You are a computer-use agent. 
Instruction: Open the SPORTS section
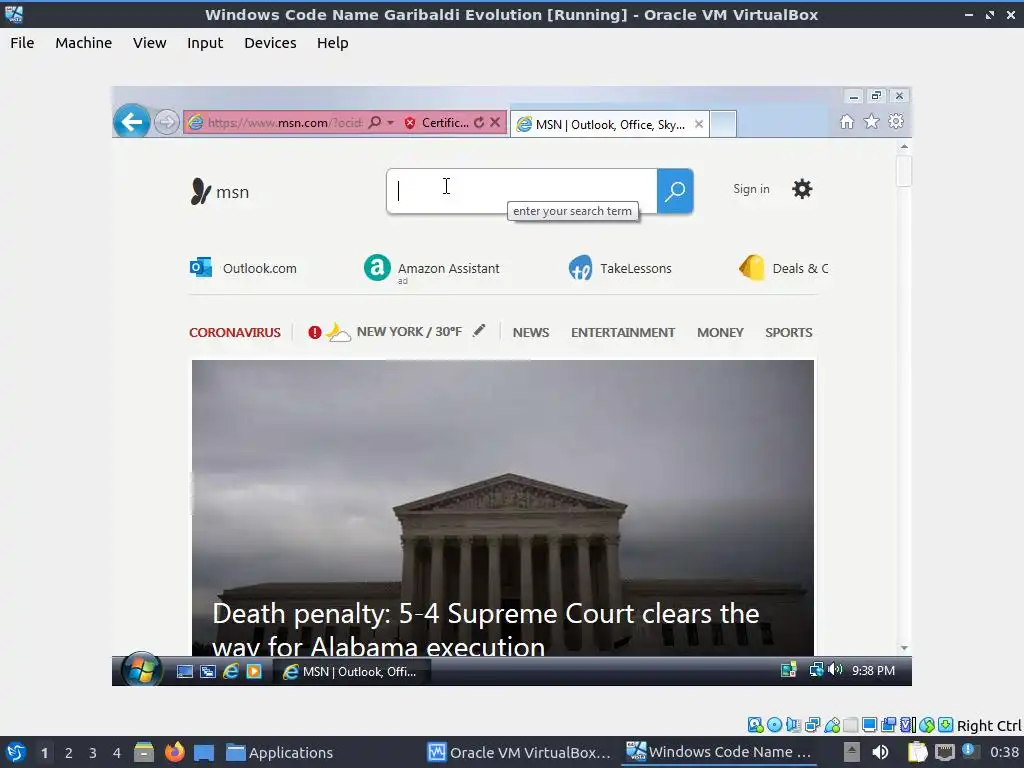tap(789, 332)
